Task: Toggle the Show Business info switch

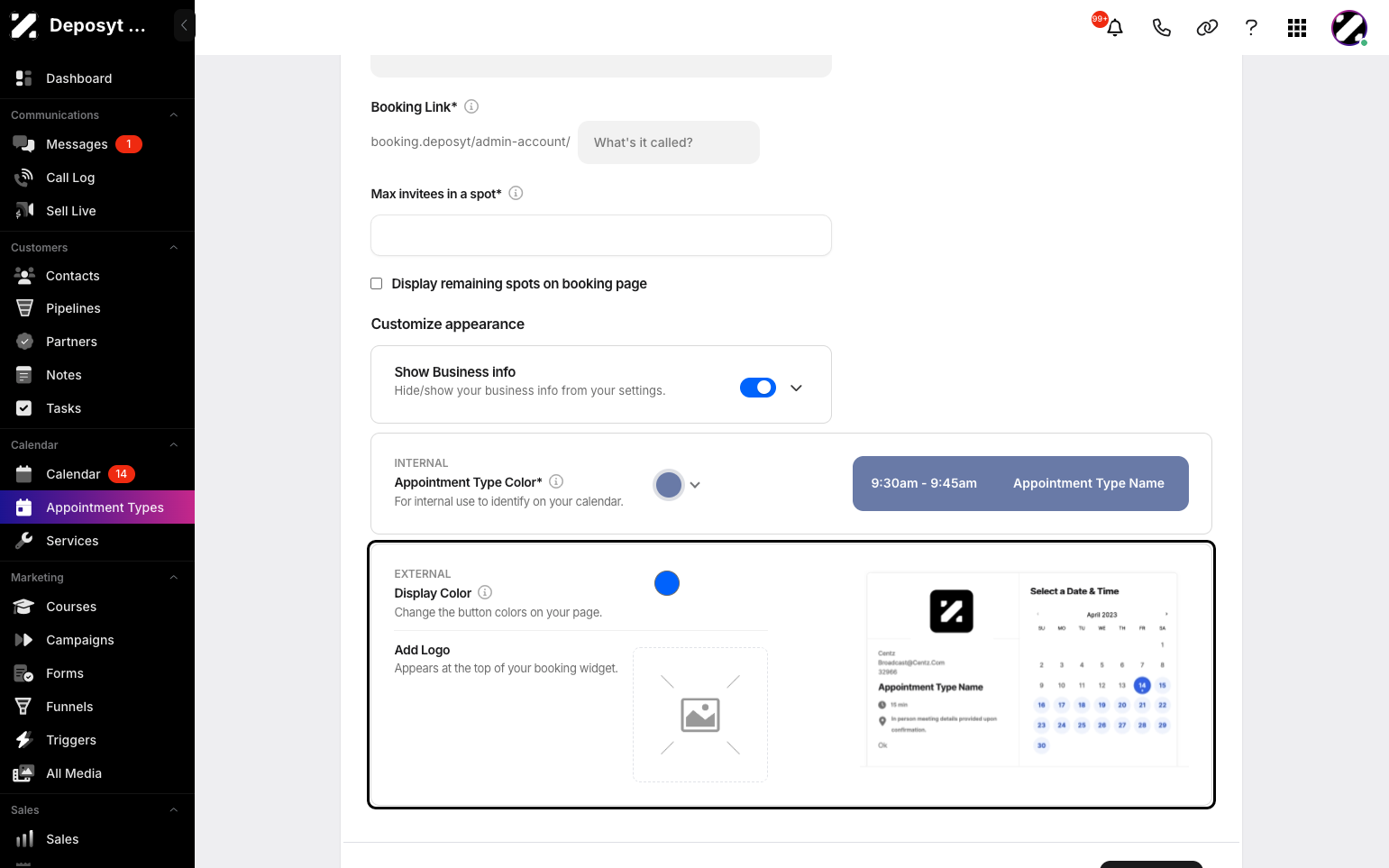Action: click(758, 388)
